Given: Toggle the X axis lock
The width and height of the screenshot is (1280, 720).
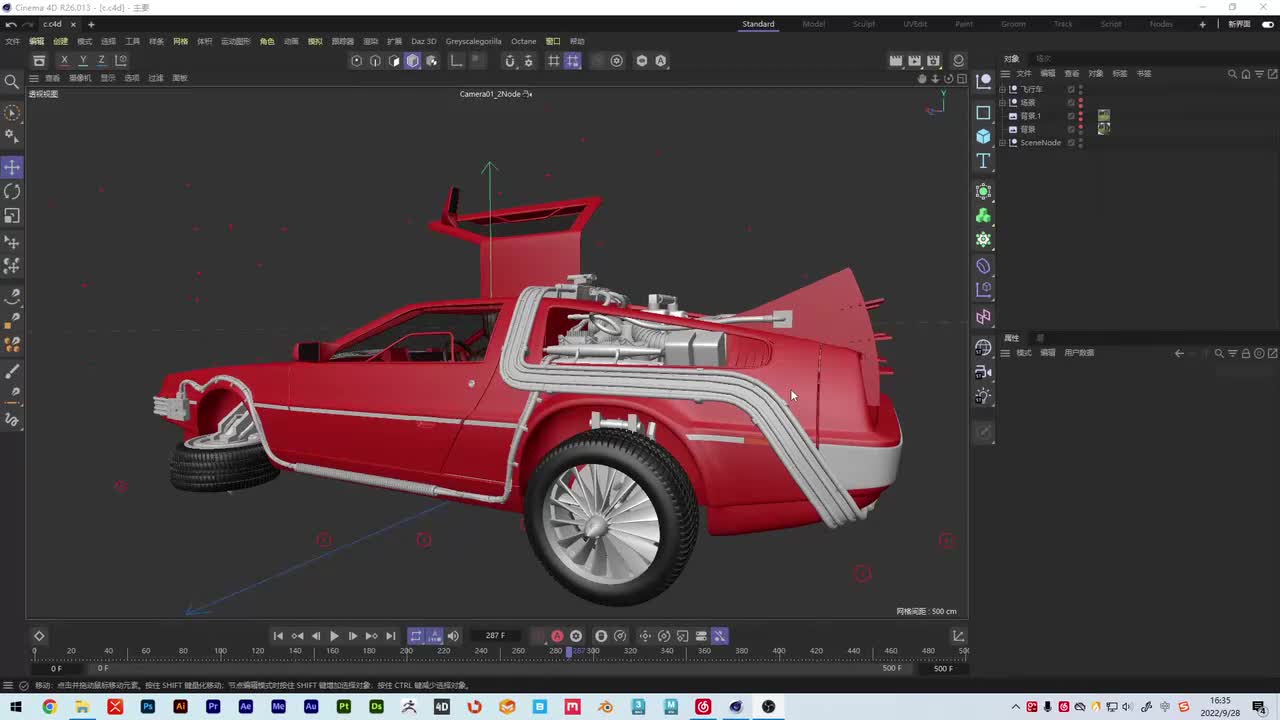Looking at the screenshot, I should tap(64, 61).
